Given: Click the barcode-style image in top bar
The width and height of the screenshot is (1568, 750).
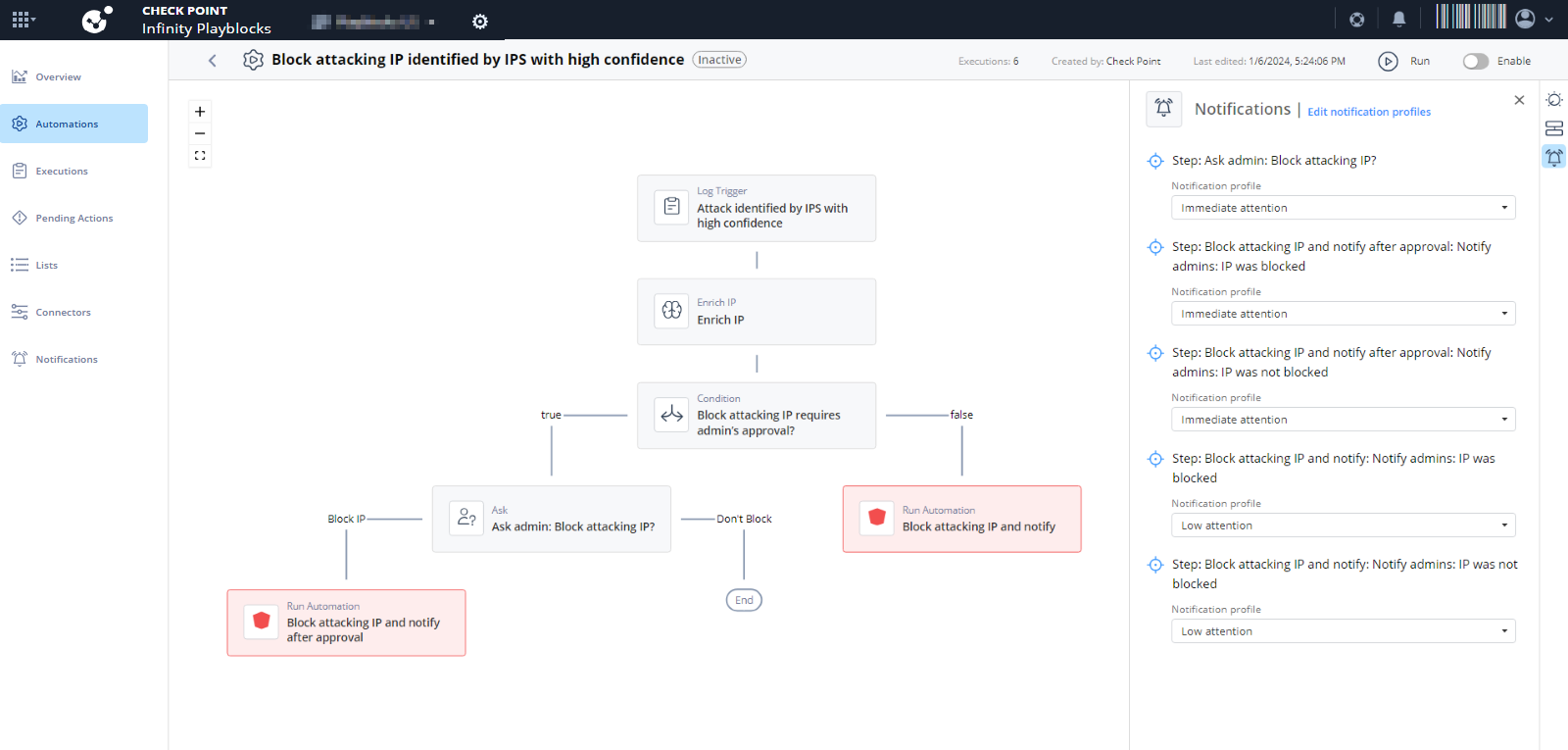Looking at the screenshot, I should pos(1471,17).
